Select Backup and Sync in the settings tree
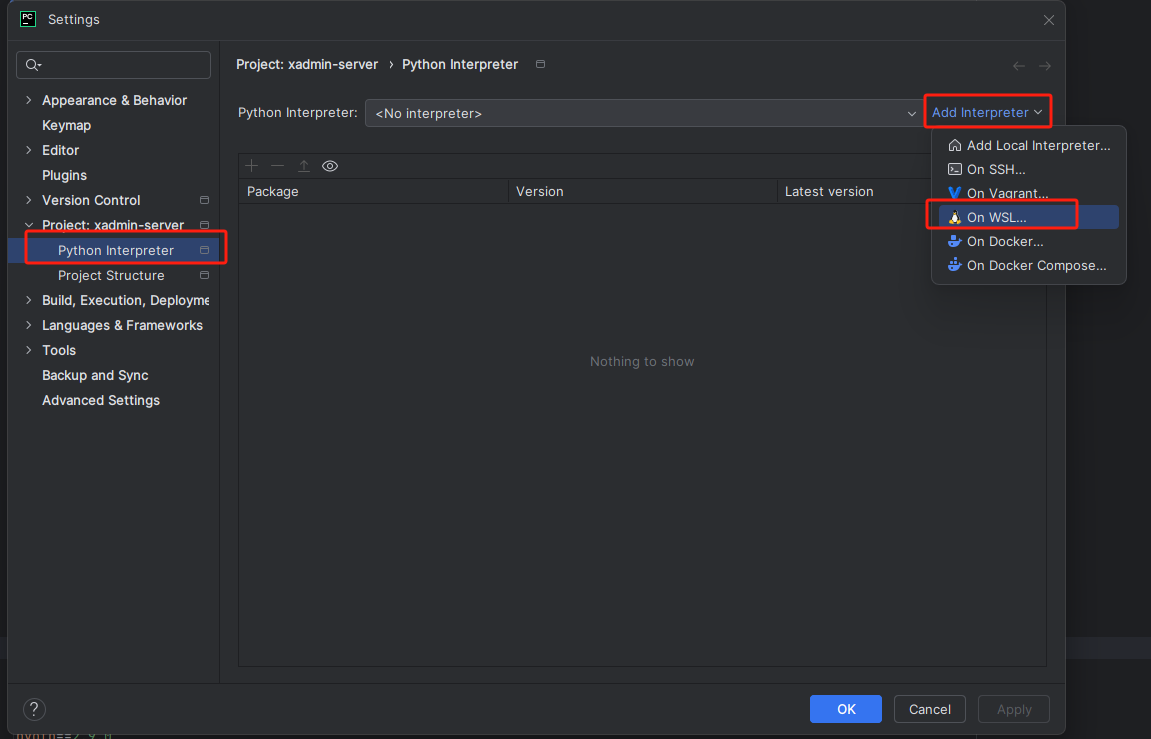1151x739 pixels. 95,375
